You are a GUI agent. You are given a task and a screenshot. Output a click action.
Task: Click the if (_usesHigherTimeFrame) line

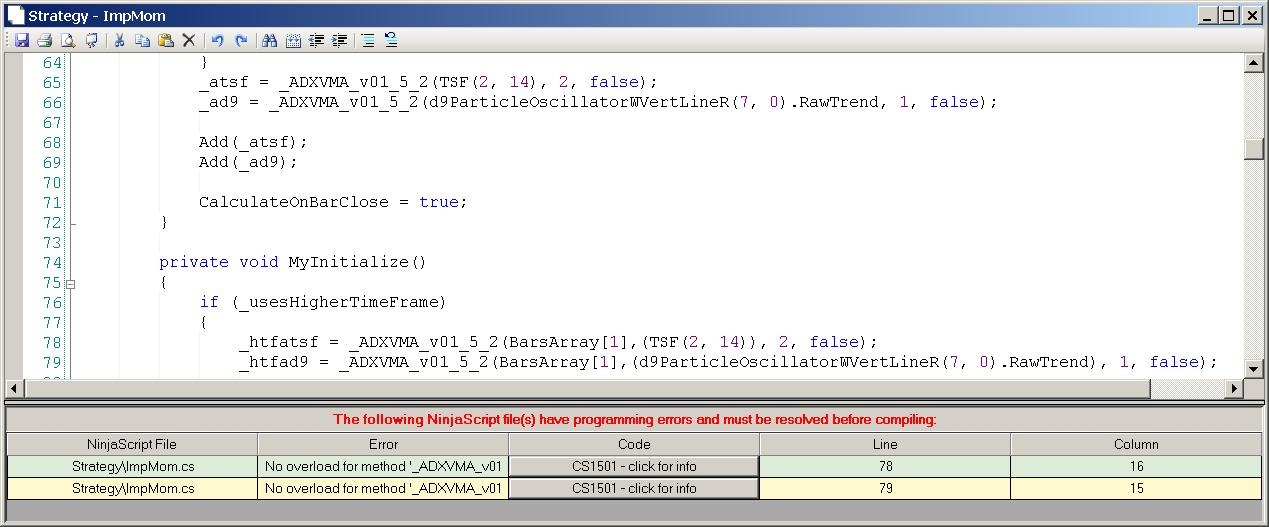point(322,302)
